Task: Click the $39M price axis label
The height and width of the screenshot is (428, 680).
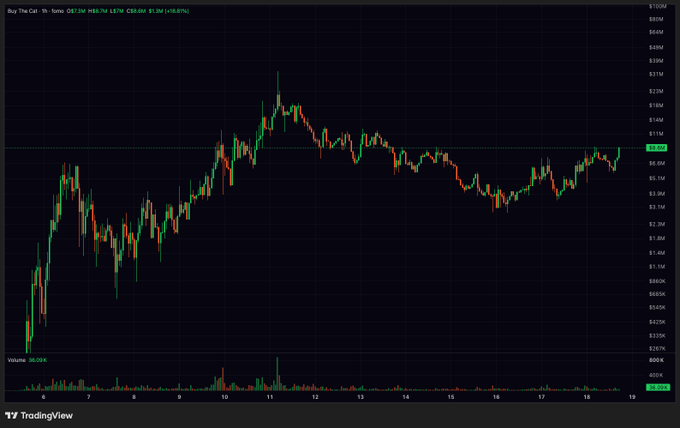Action: pyautogui.click(x=656, y=61)
